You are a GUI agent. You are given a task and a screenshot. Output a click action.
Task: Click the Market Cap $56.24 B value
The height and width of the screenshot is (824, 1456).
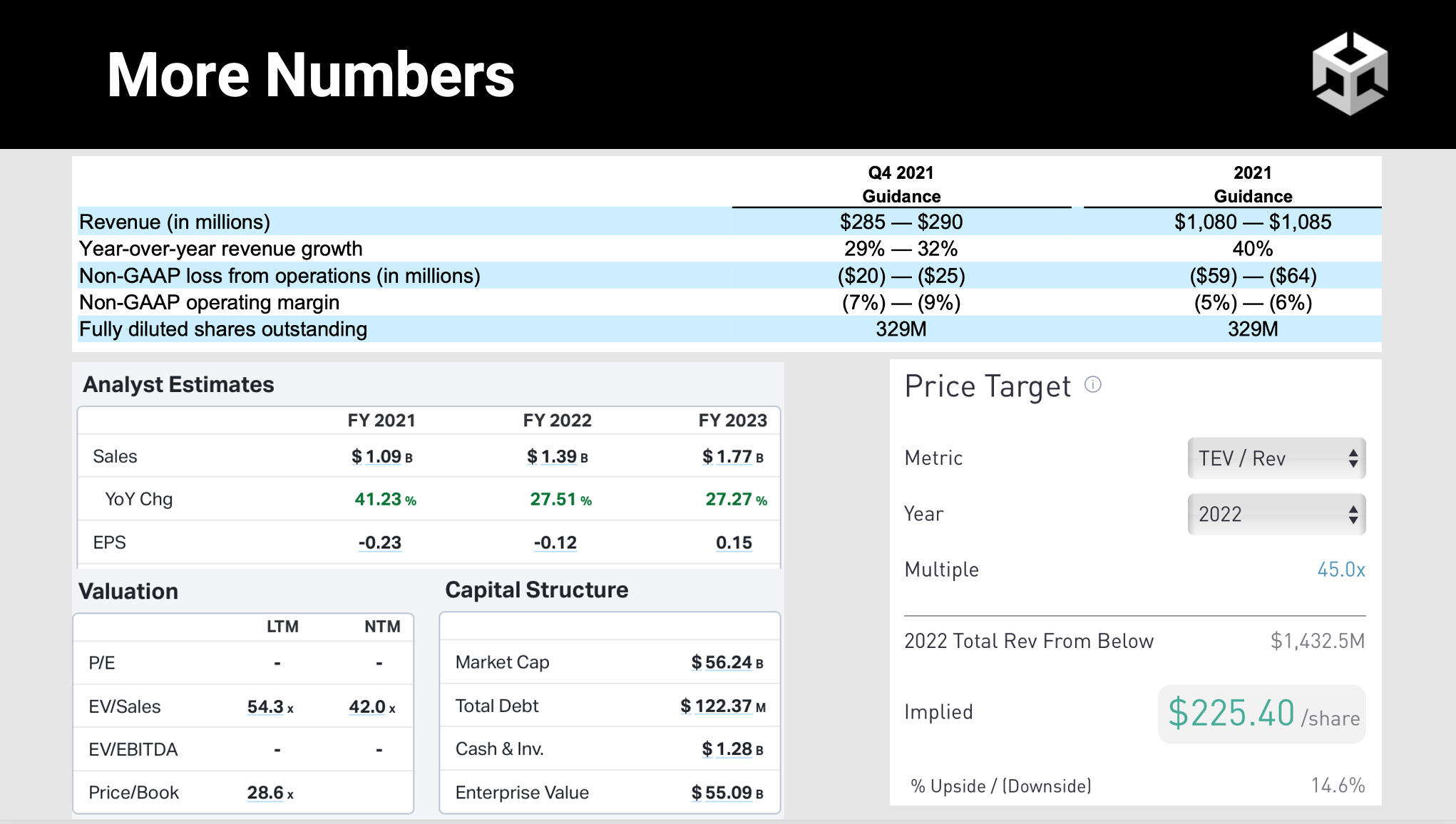coord(727,663)
